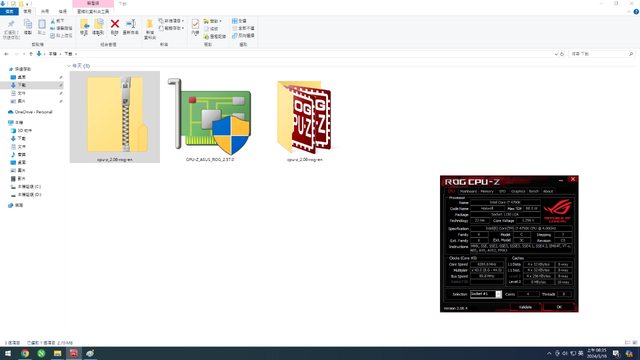Select the zipped cpu-z_2.08-rog-en archive
640x360 pixels.
(x=115, y=117)
